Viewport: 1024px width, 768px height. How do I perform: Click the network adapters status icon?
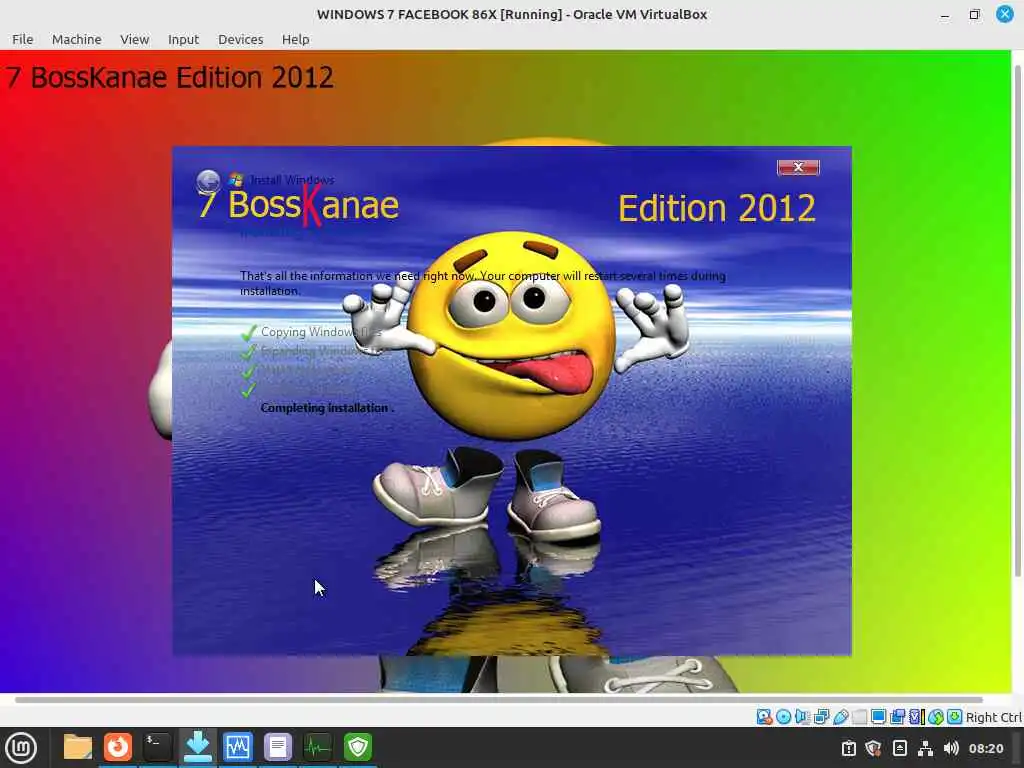pyautogui.click(x=822, y=717)
